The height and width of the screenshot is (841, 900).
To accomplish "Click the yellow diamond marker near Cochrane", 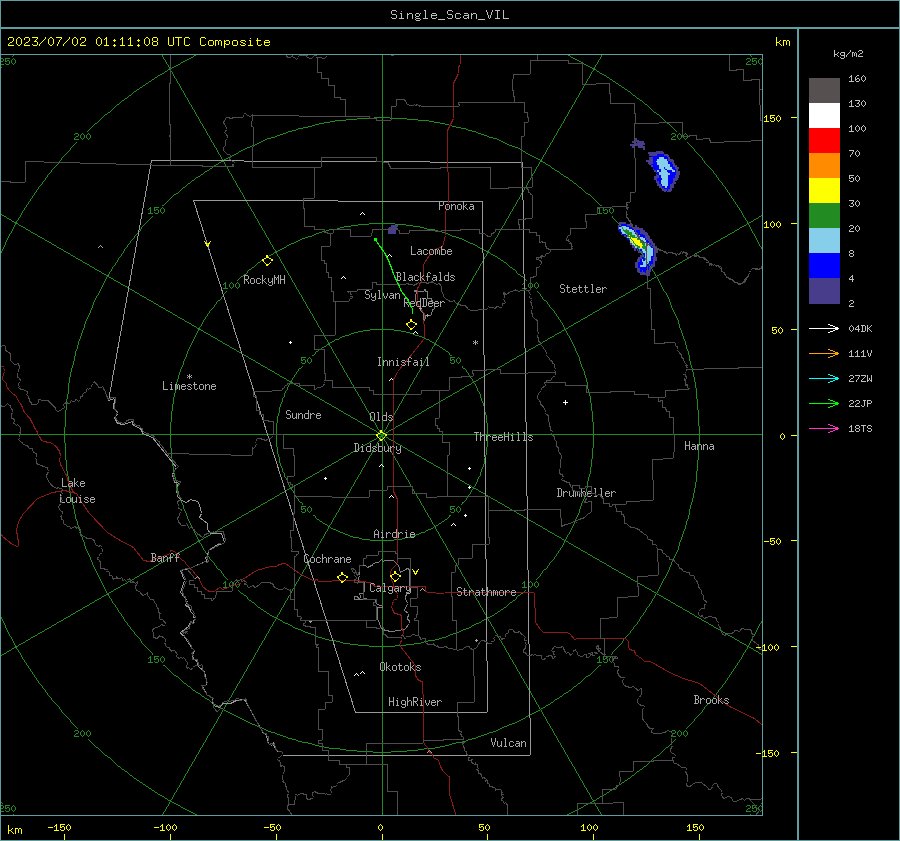I will click(x=342, y=577).
